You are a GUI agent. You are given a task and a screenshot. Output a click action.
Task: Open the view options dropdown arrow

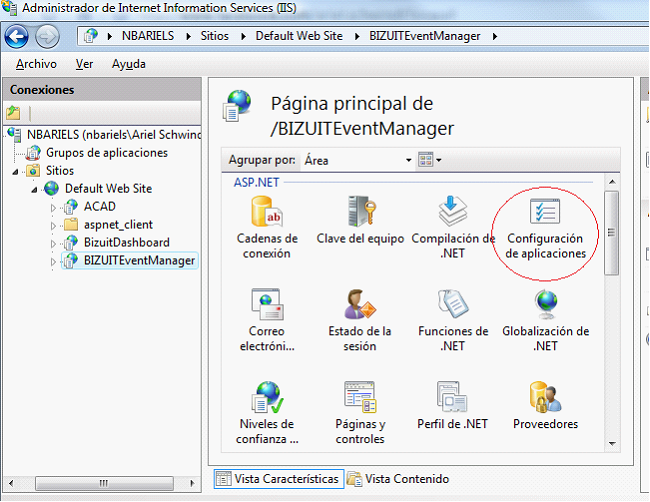click(x=439, y=160)
